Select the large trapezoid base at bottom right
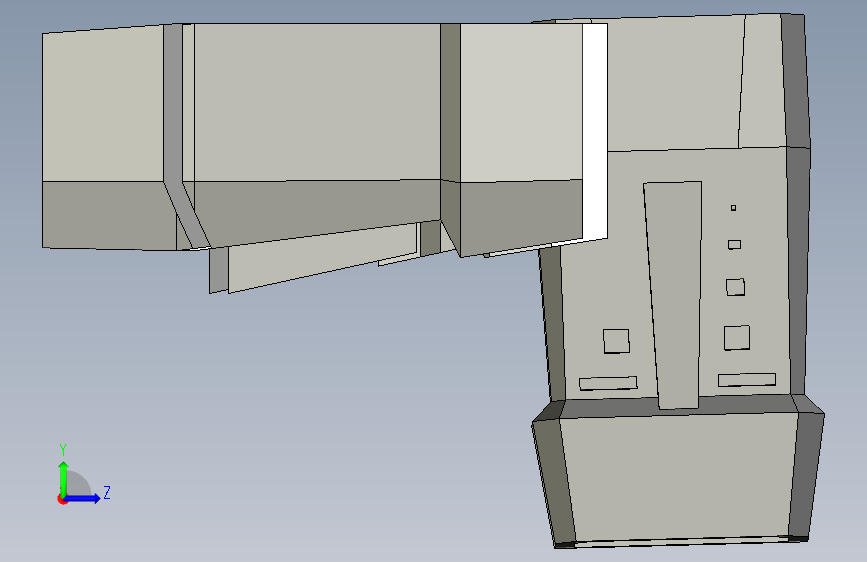The image size is (867, 562). pos(681,477)
